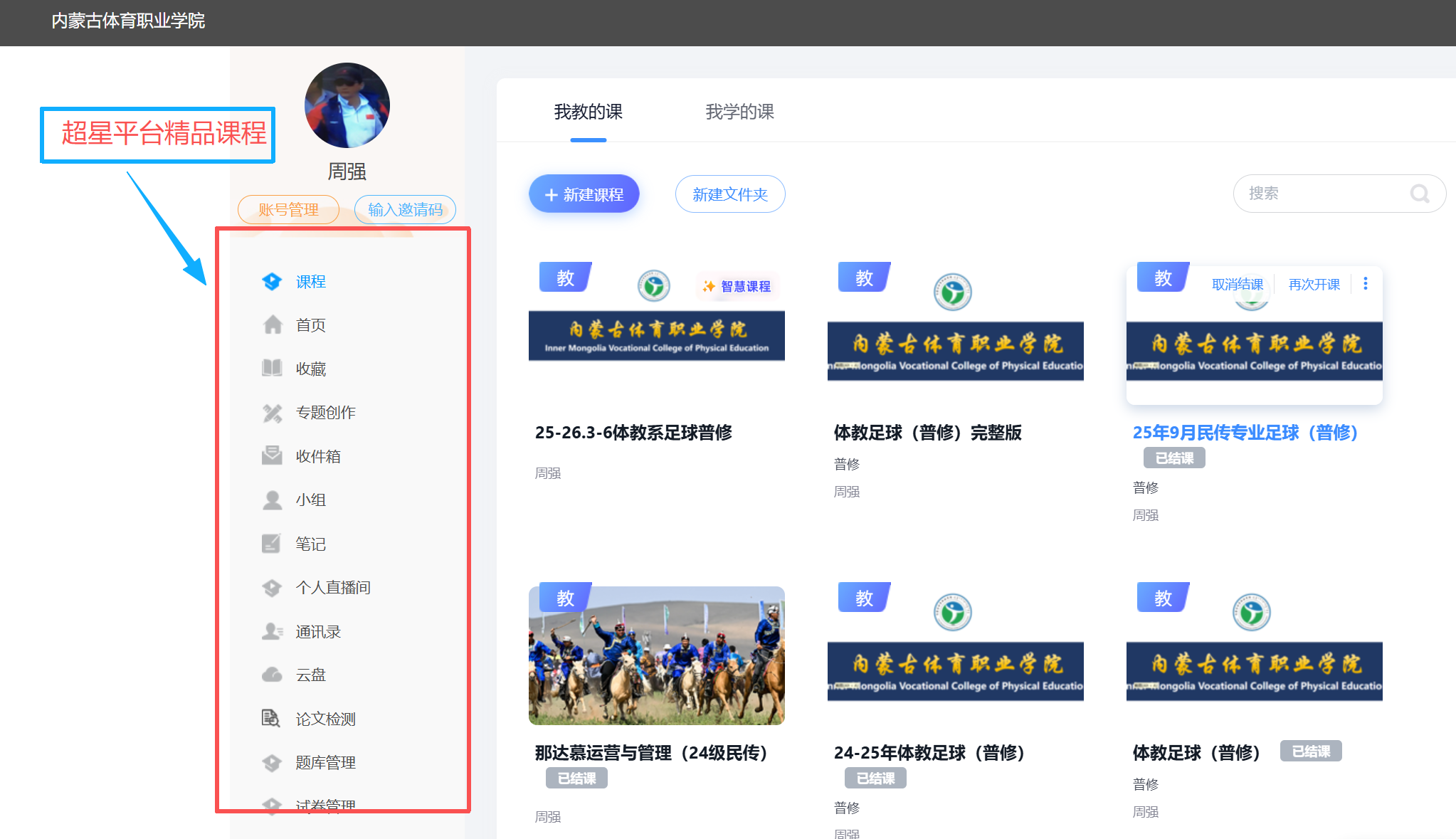Click 取消结课 link on course card
The width and height of the screenshot is (1456, 839).
pos(1237,285)
